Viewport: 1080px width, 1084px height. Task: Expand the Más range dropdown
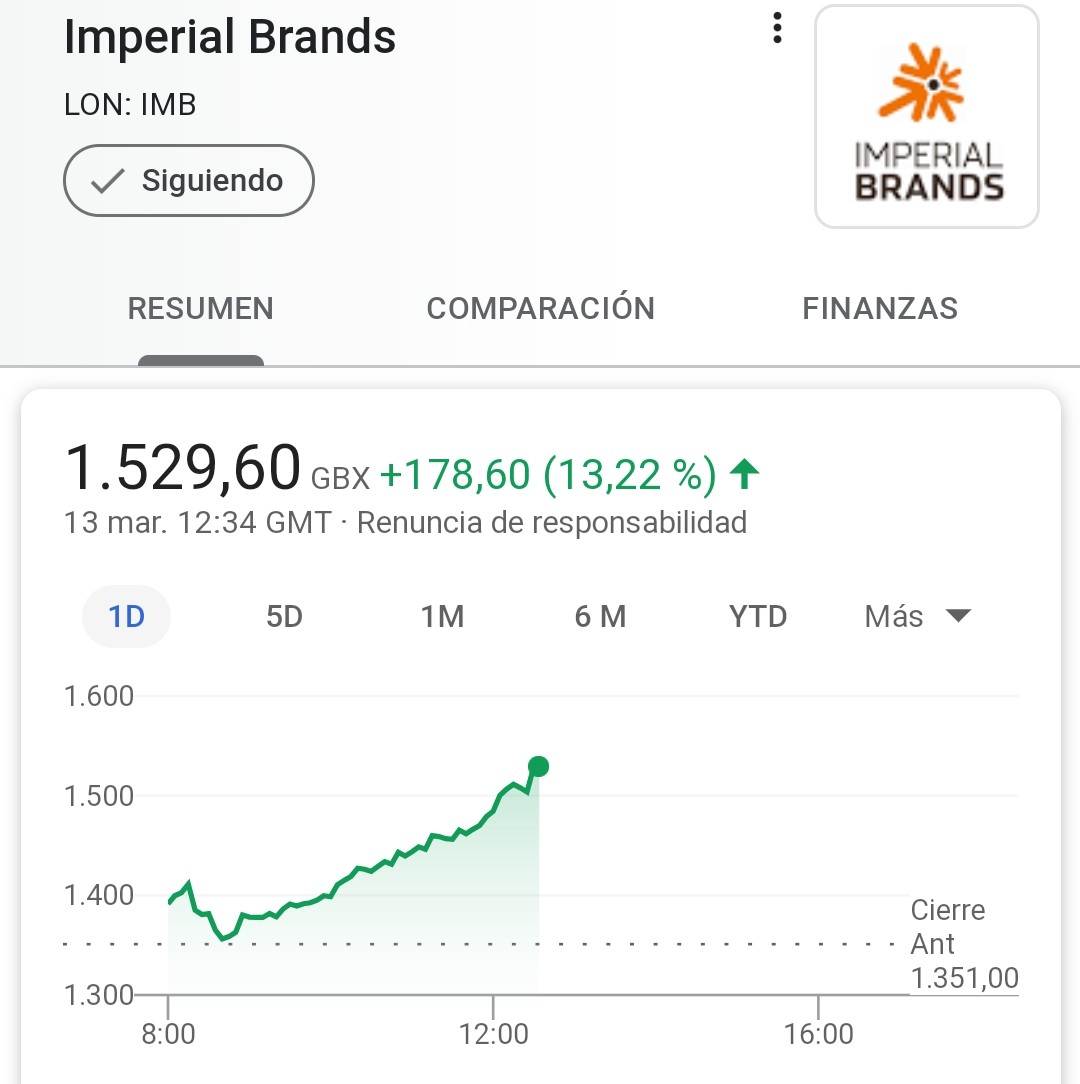click(x=918, y=617)
